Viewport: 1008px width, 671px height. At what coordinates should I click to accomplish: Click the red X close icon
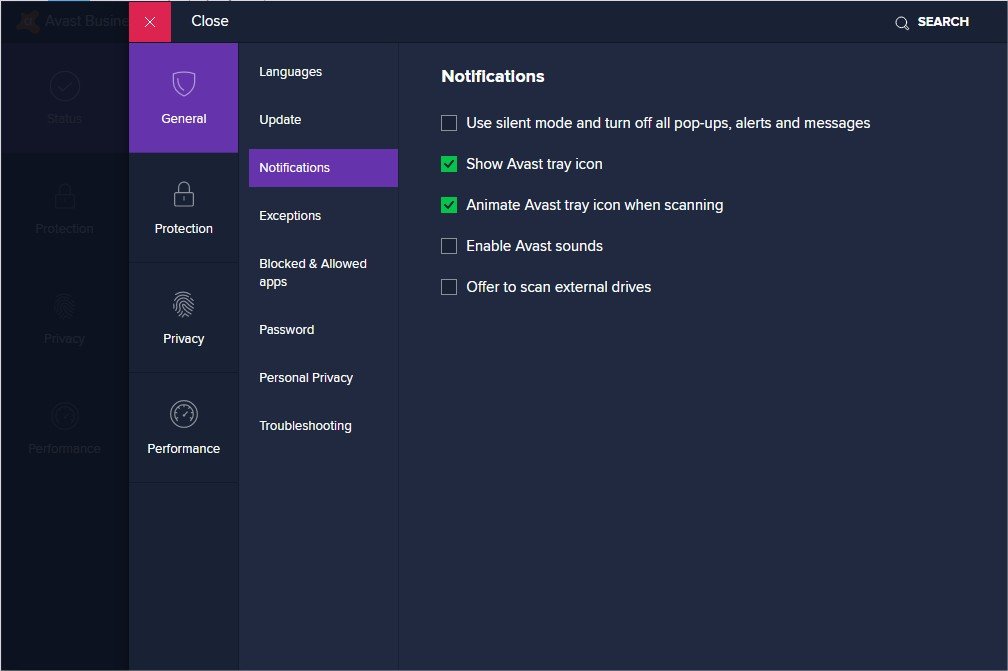click(x=150, y=22)
